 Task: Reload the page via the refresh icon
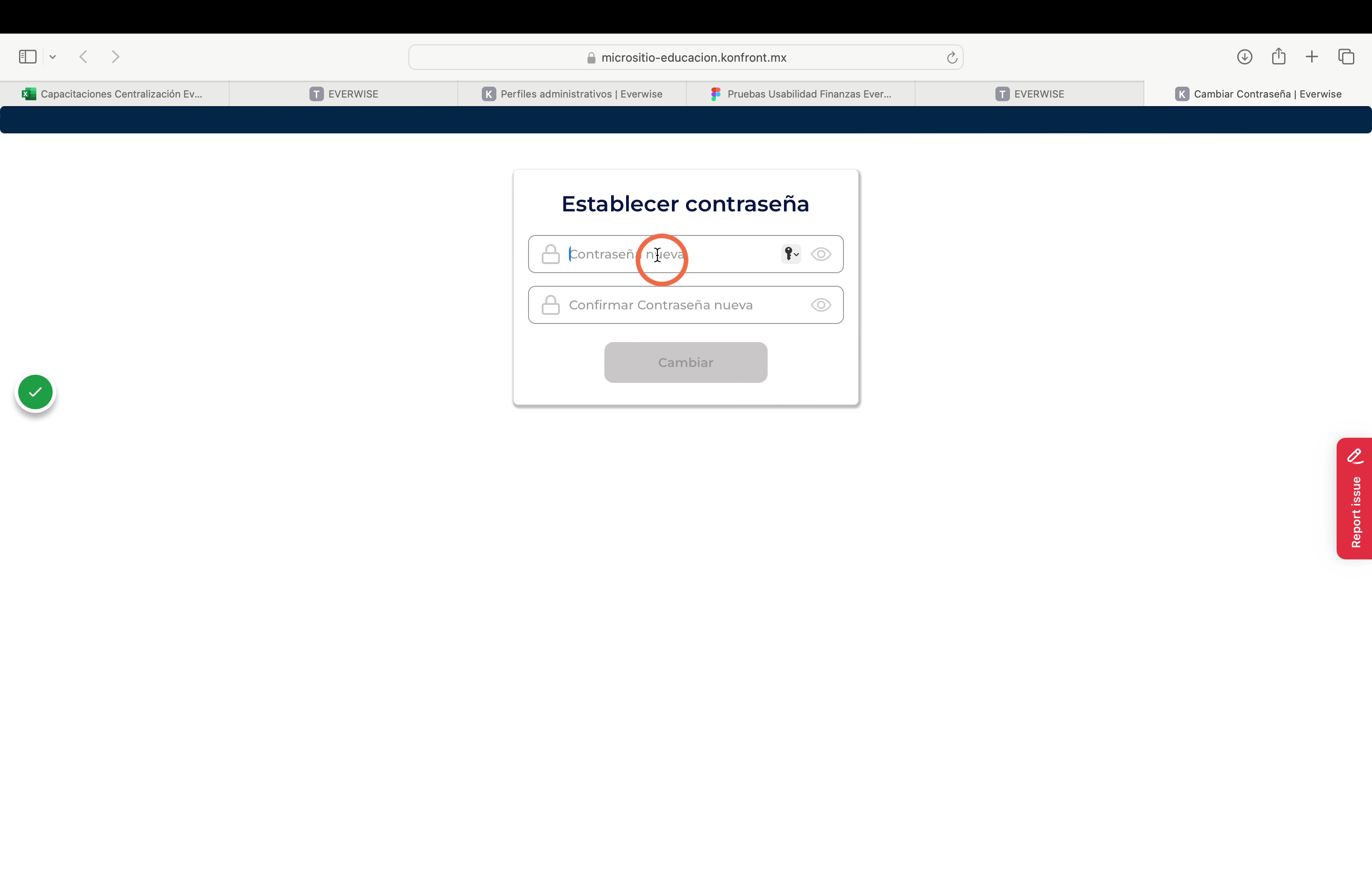952,57
